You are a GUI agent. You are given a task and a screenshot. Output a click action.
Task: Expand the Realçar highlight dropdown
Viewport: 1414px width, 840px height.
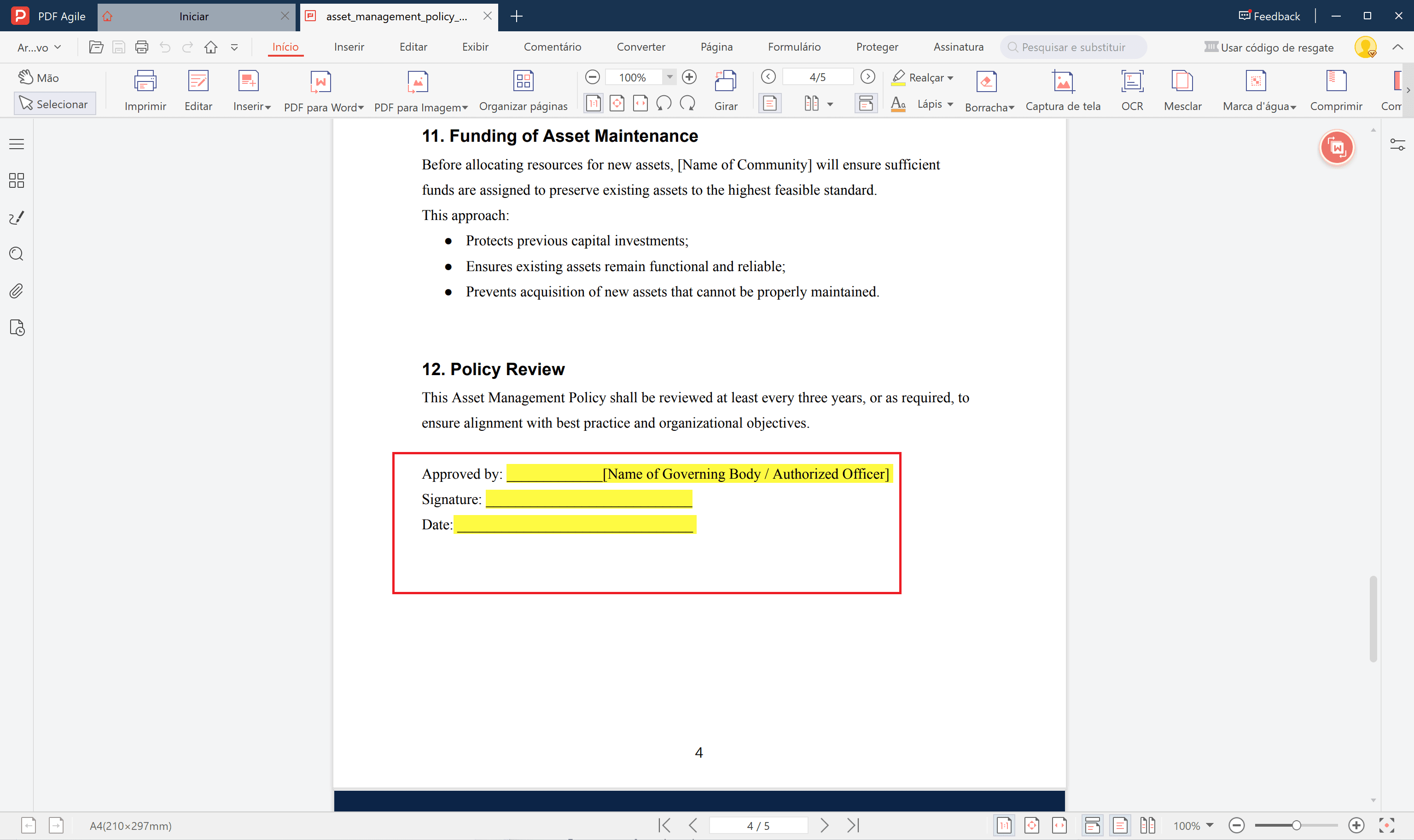950,78
